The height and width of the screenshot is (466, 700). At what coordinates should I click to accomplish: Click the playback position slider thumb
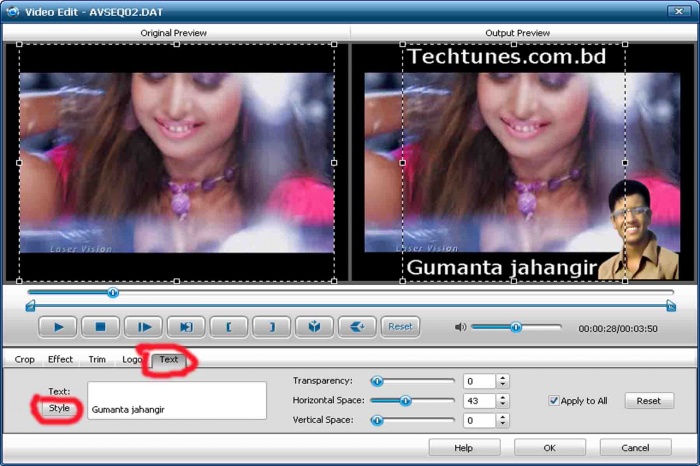[x=113, y=293]
